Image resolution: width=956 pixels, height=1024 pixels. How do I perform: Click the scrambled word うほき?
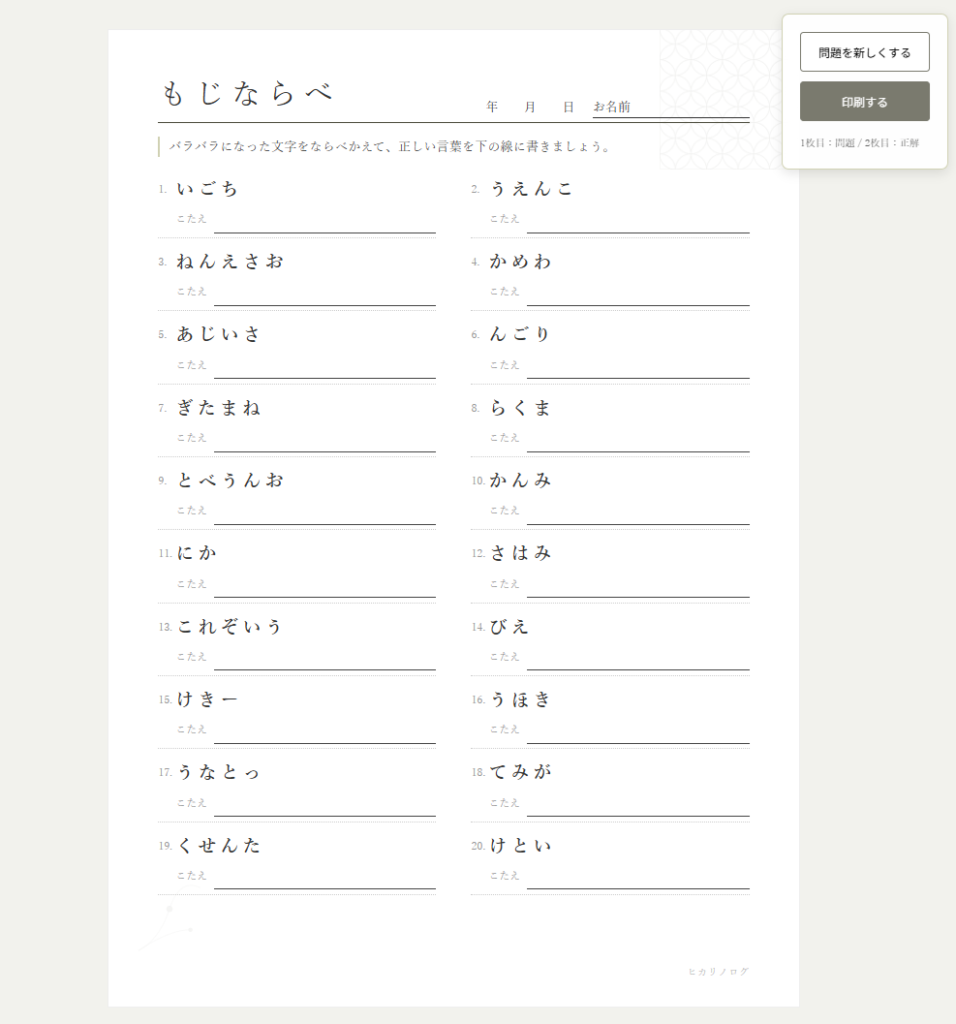[x=520, y=700]
